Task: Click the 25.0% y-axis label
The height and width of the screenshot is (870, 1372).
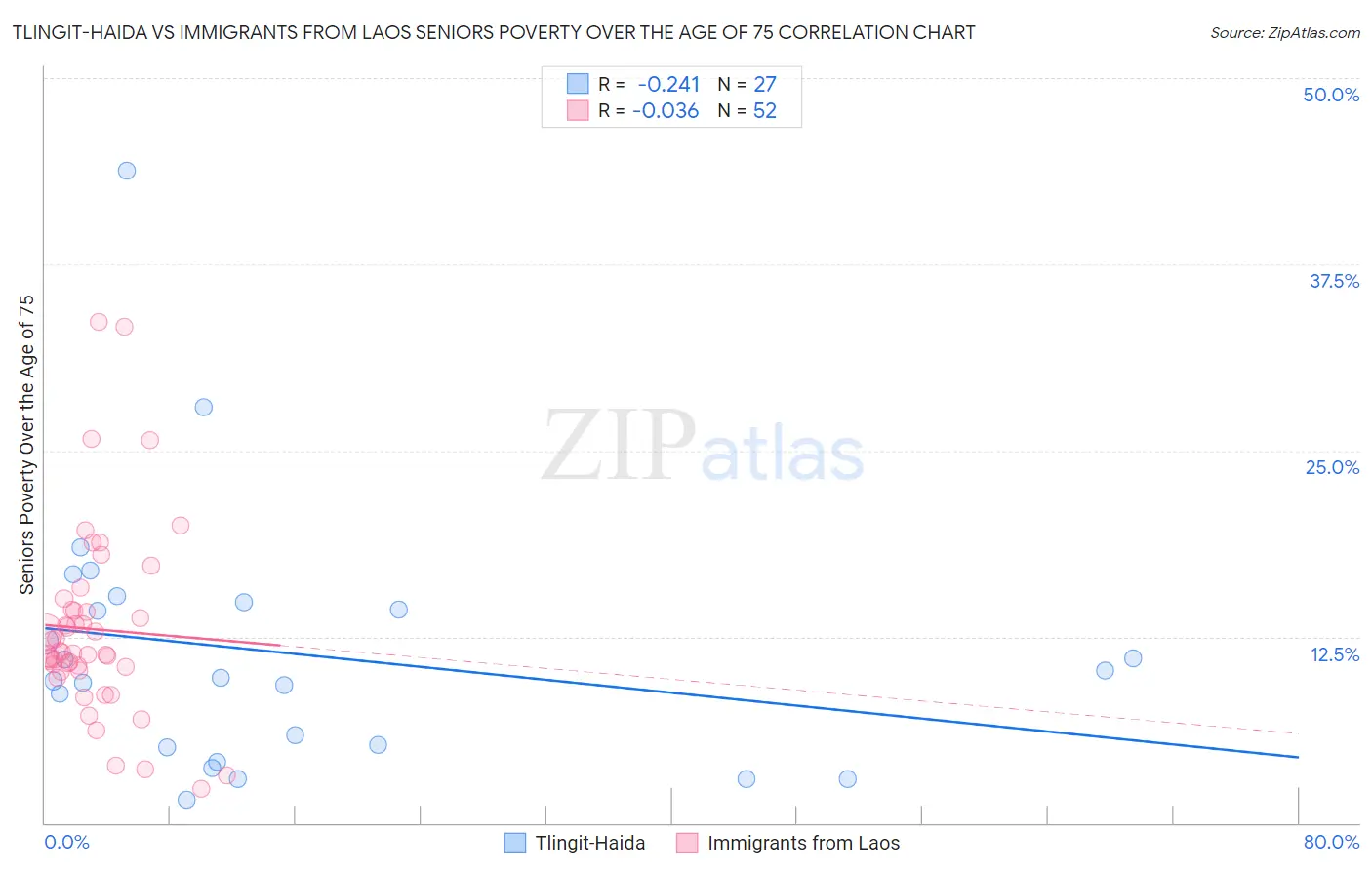Action: pyautogui.click(x=1332, y=467)
